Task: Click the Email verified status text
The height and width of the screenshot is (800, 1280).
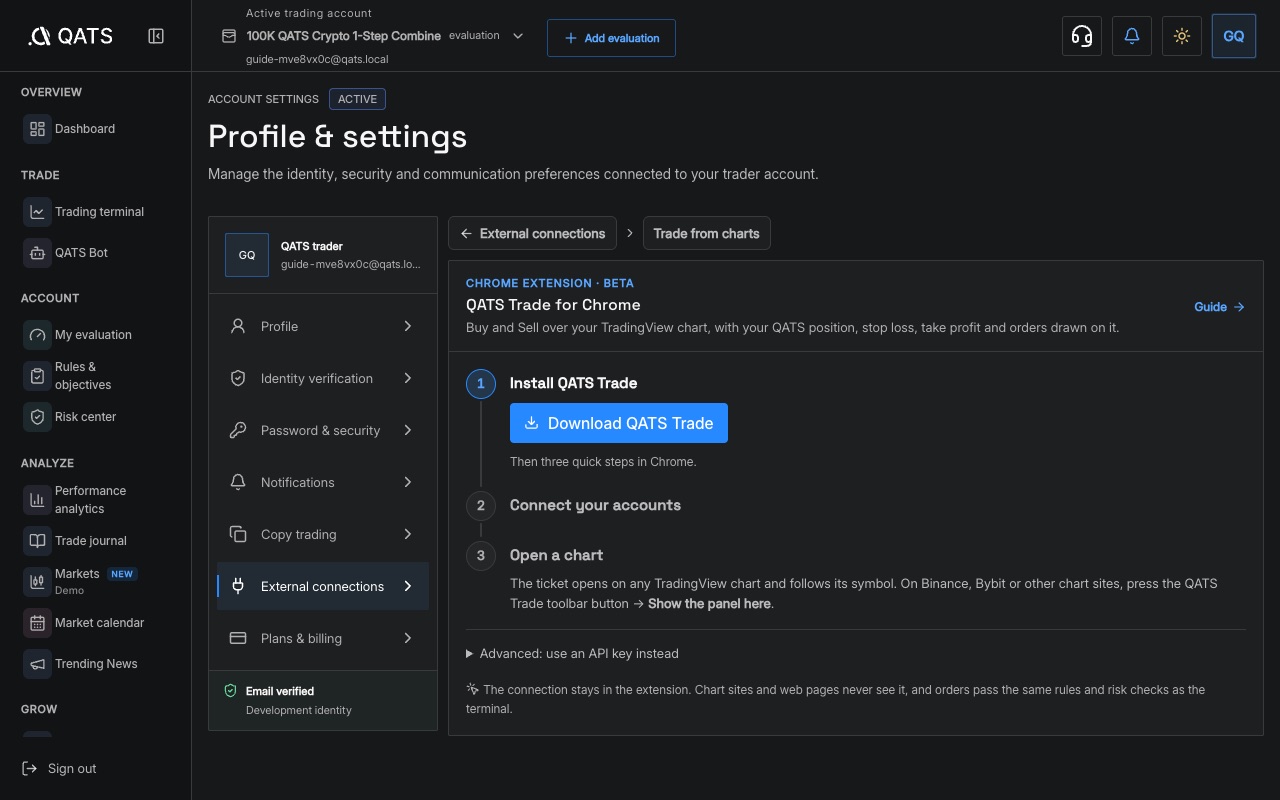Action: tap(280, 691)
